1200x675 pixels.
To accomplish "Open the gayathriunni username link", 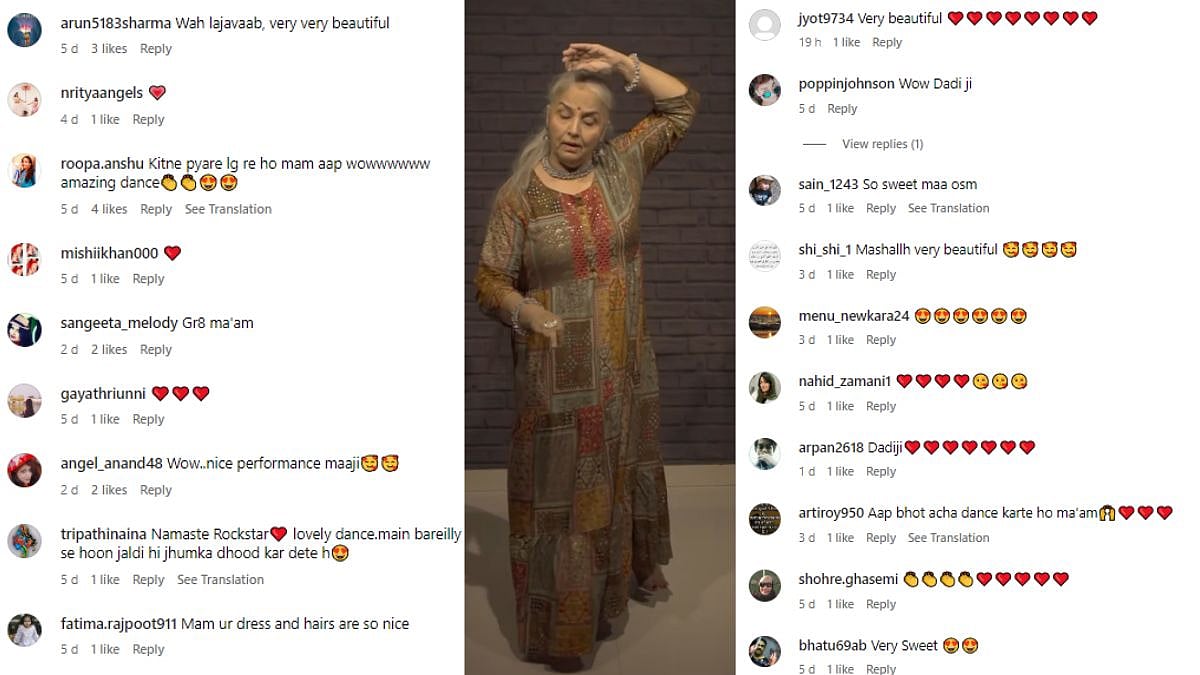I will pos(103,394).
